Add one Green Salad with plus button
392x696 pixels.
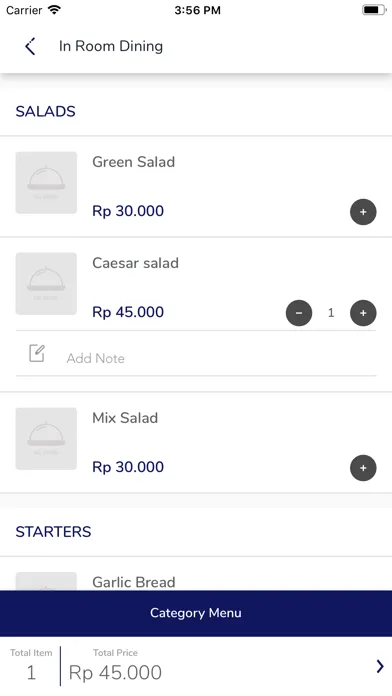coord(363,212)
